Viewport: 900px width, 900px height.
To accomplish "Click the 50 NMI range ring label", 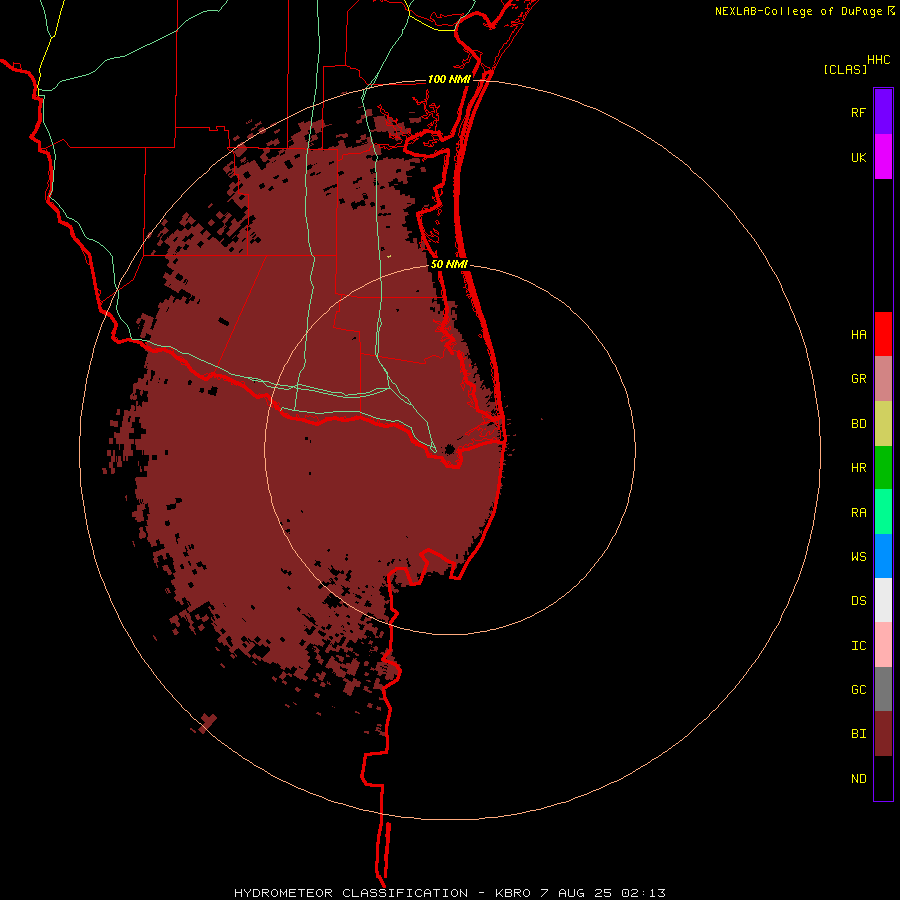I will 449,264.
